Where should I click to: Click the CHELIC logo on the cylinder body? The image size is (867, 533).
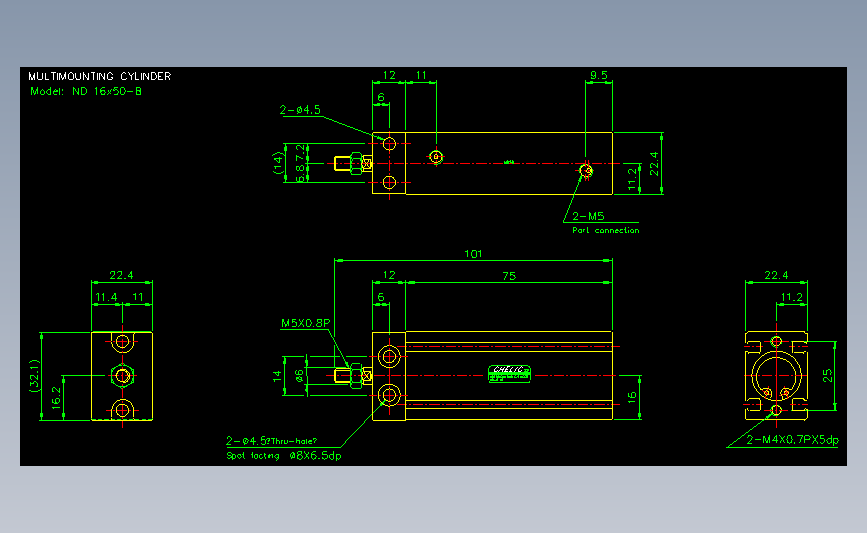click(x=509, y=374)
